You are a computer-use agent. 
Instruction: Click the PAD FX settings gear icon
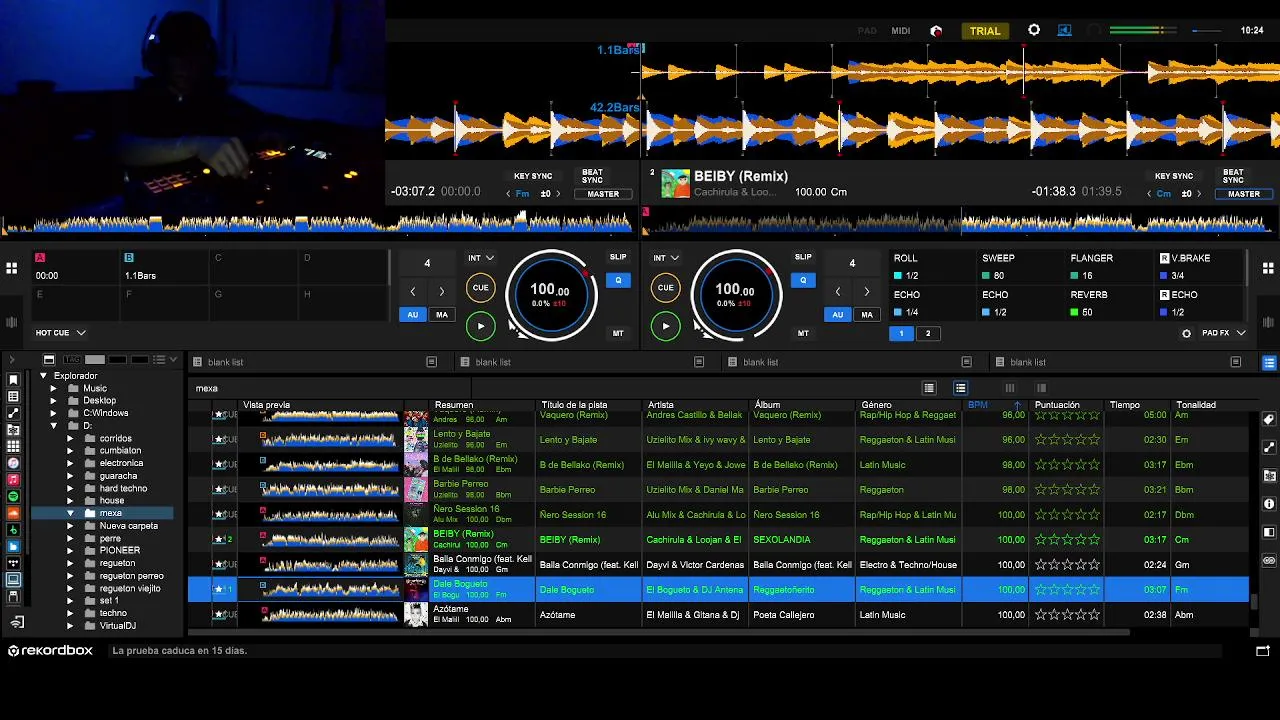click(x=1186, y=333)
